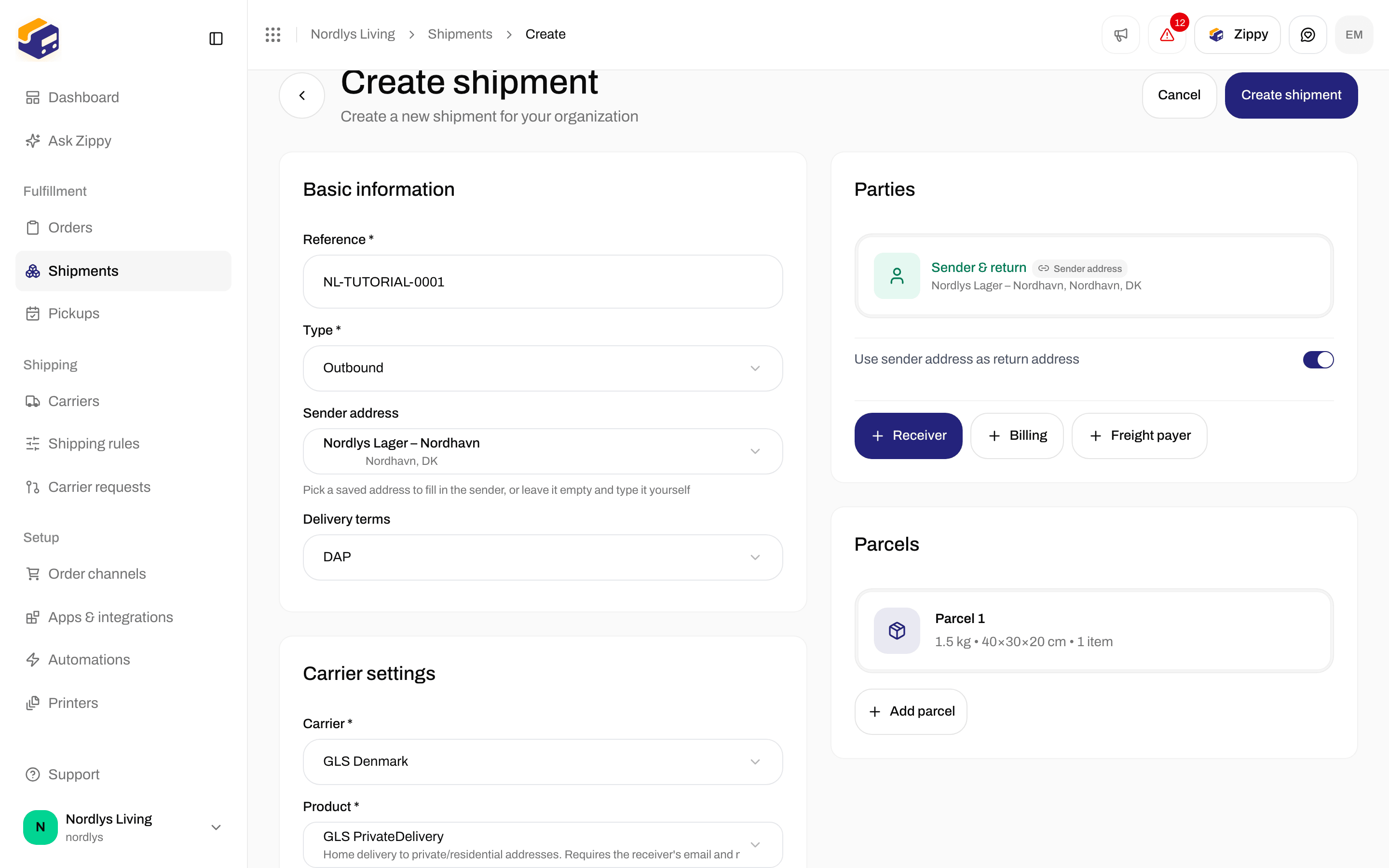Open the Zippy assistant button in header

click(x=1238, y=34)
